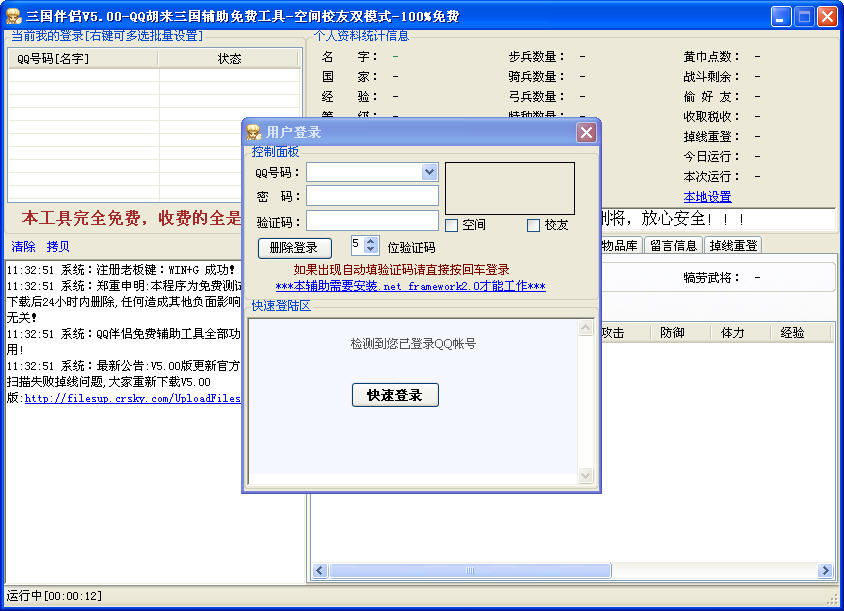
Task: Open the QQ号码 dropdown list
Action: pos(429,172)
